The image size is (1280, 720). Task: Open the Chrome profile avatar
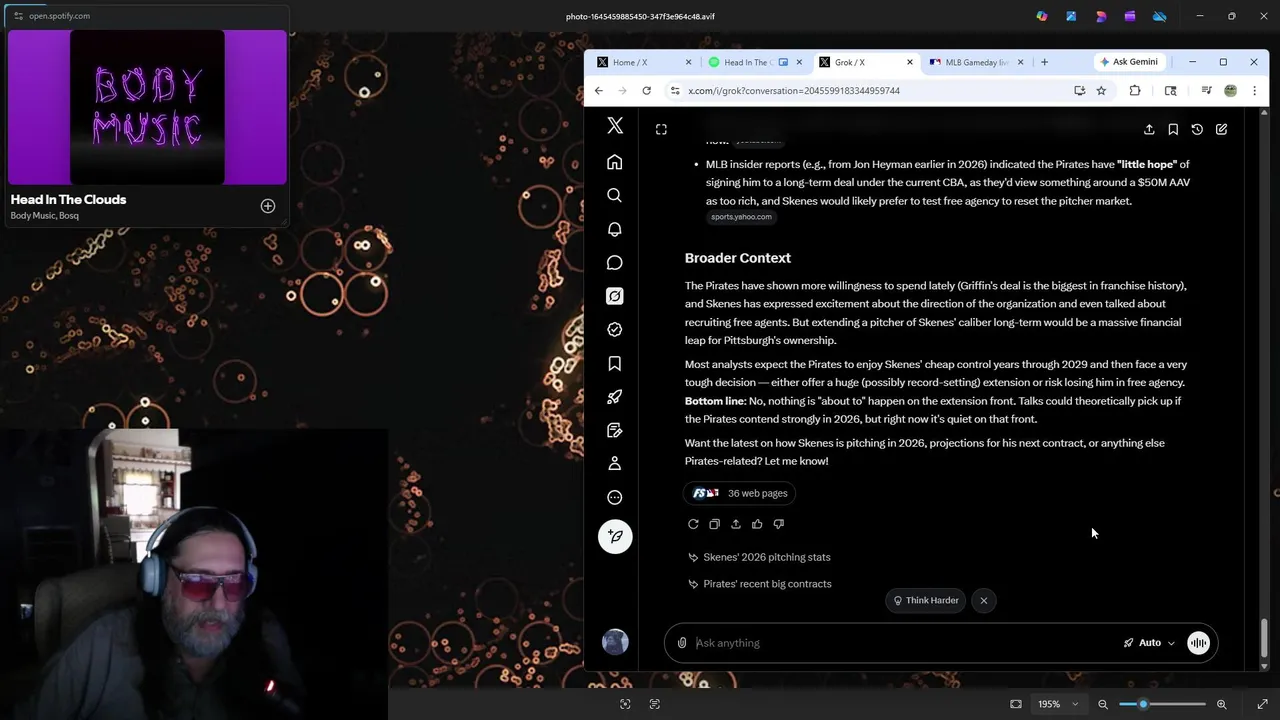1230,91
